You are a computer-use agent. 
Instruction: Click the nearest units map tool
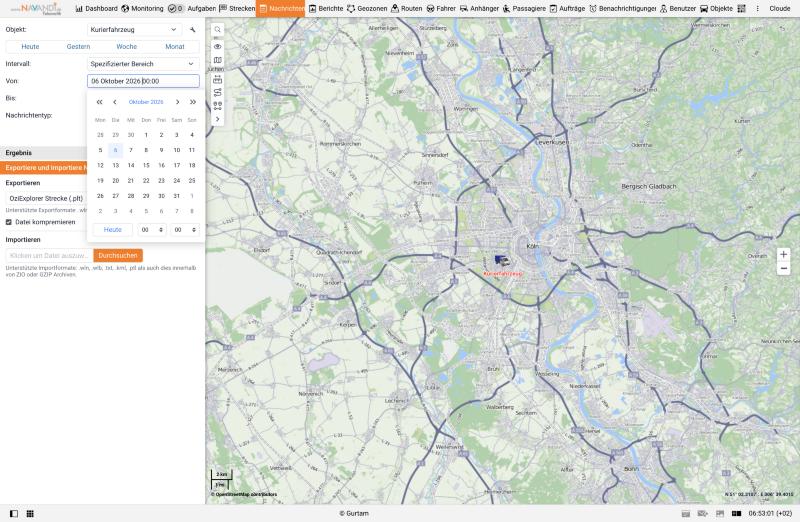(x=217, y=106)
